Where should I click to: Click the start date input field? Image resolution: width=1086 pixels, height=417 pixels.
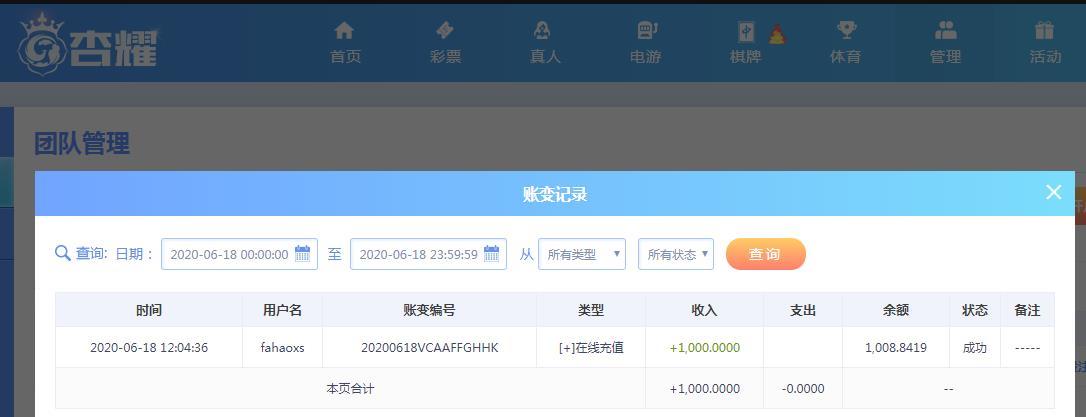[228, 254]
